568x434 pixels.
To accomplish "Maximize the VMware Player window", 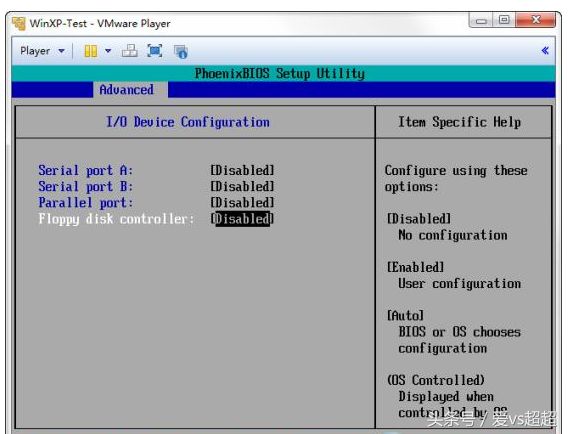I will tap(504, 20).
